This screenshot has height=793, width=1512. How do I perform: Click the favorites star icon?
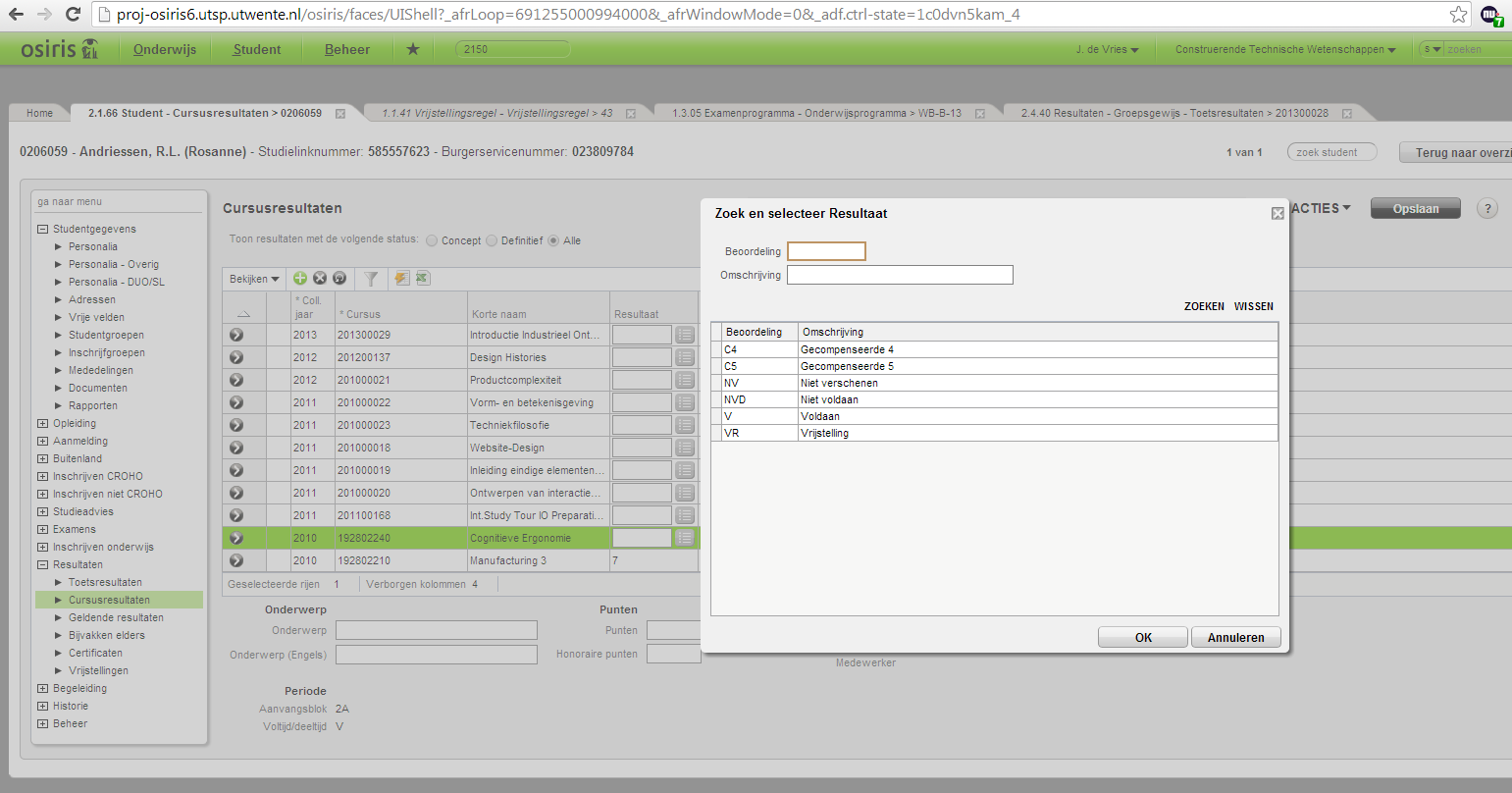pyautogui.click(x=413, y=49)
